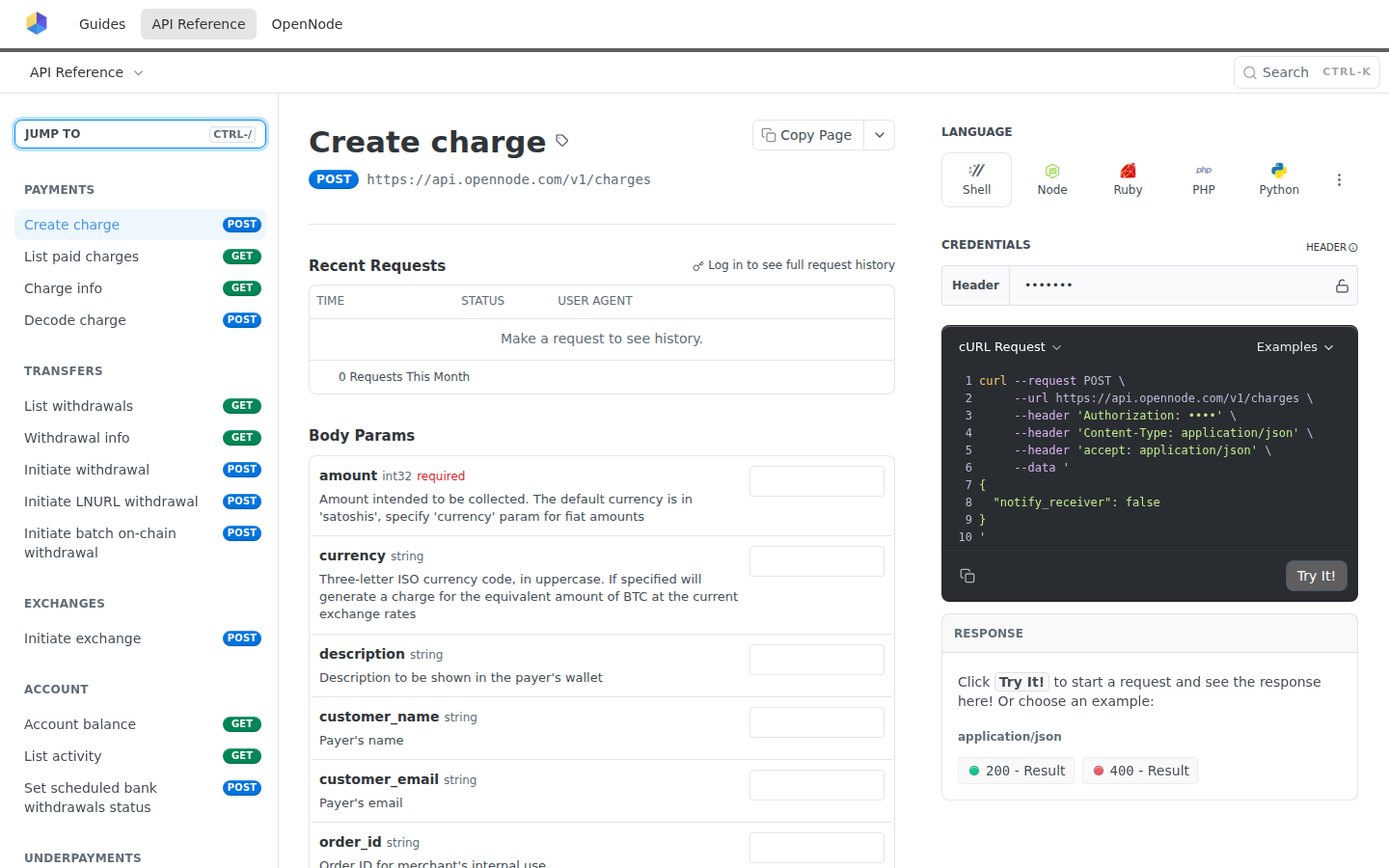Open the API Reference top tab

coord(199,24)
